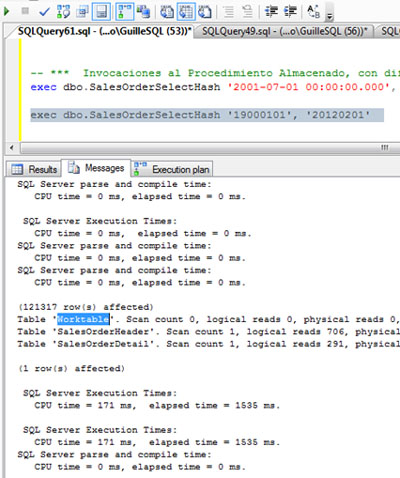400x478 pixels.
Task: Click the Results to File icon
Action: pyautogui.click(x=205, y=12)
